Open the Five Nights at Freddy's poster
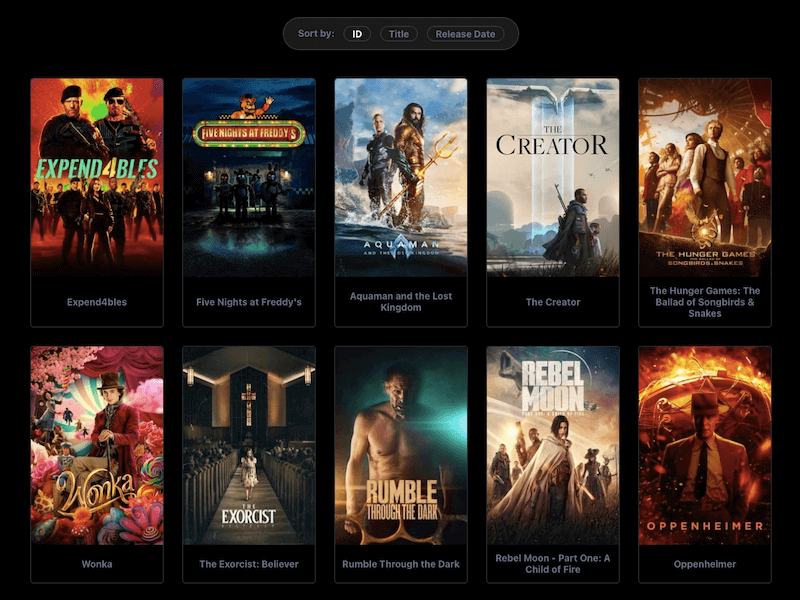The height and width of the screenshot is (600, 800). [249, 178]
